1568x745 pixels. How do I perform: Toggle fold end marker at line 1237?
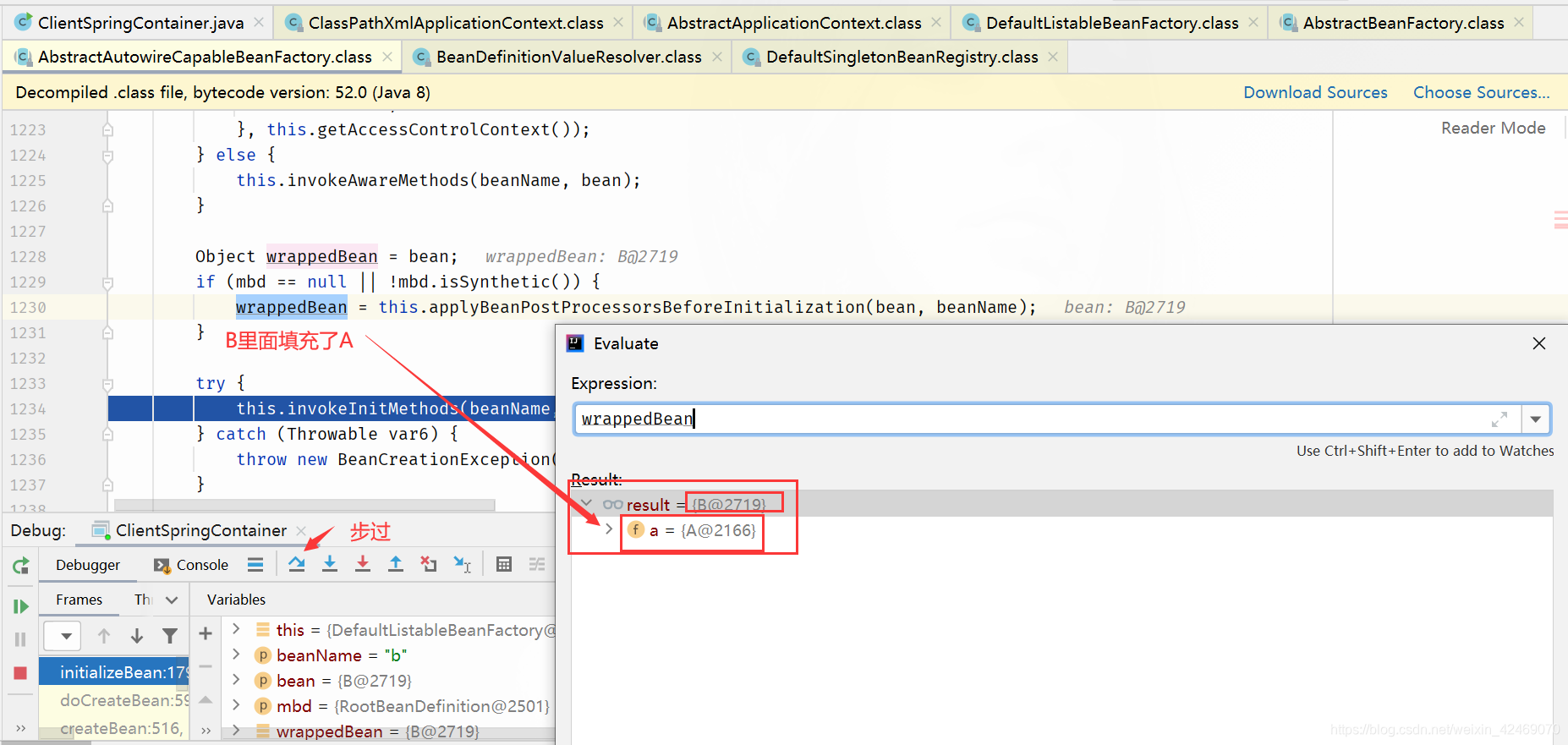107,485
